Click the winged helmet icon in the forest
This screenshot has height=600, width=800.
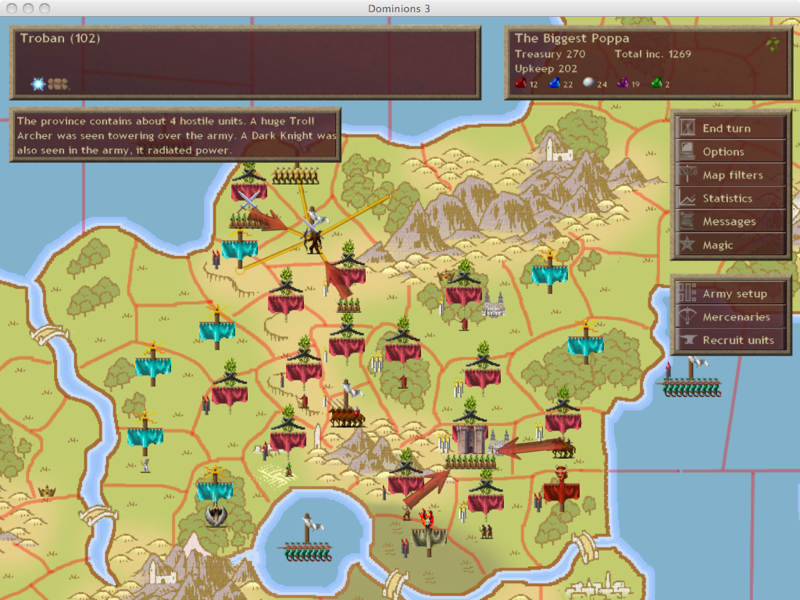point(216,514)
